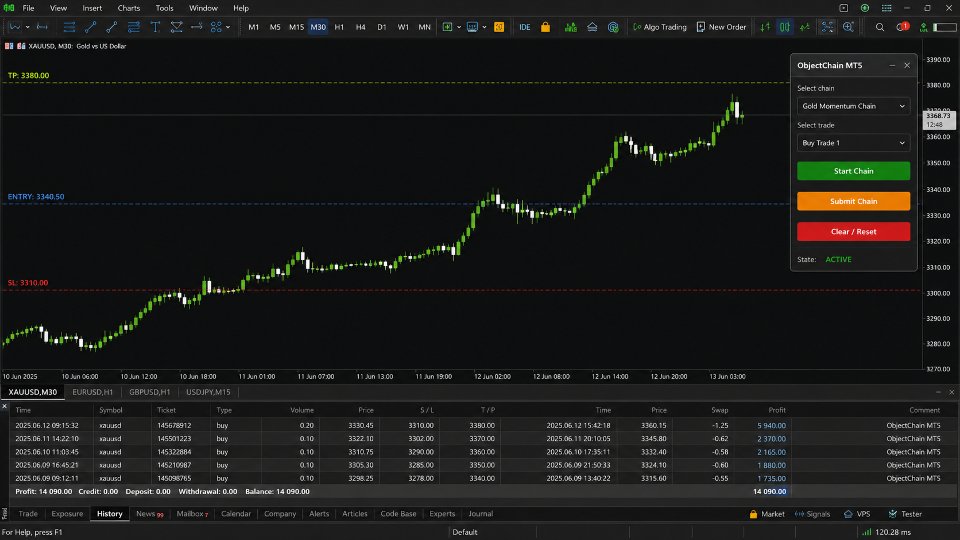Zoom in on the chart
The height and width of the screenshot is (540, 960).
coord(848,27)
